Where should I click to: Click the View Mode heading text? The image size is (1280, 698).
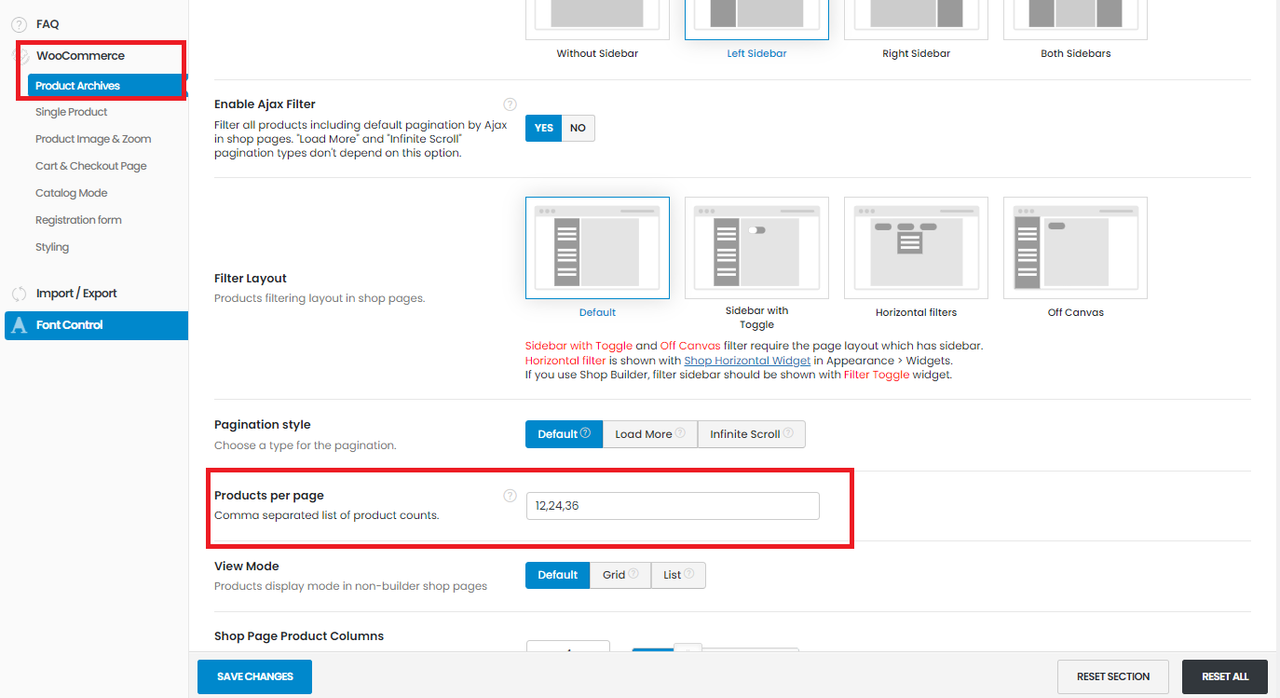(247, 566)
